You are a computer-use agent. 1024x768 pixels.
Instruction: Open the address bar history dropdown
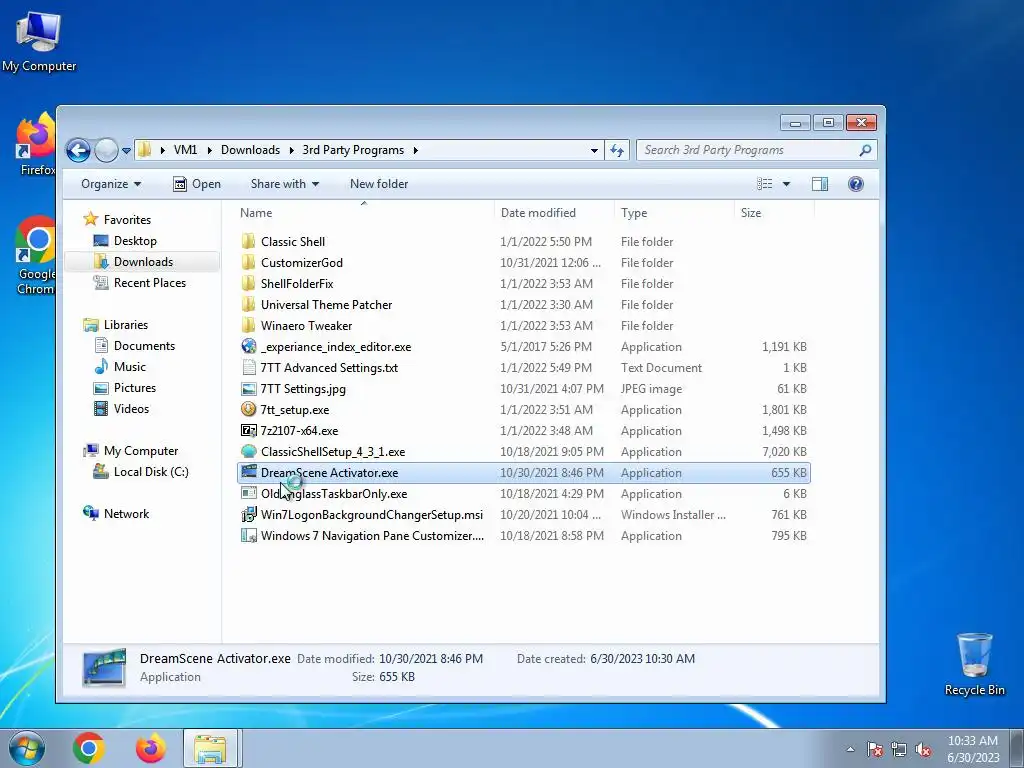coord(594,150)
